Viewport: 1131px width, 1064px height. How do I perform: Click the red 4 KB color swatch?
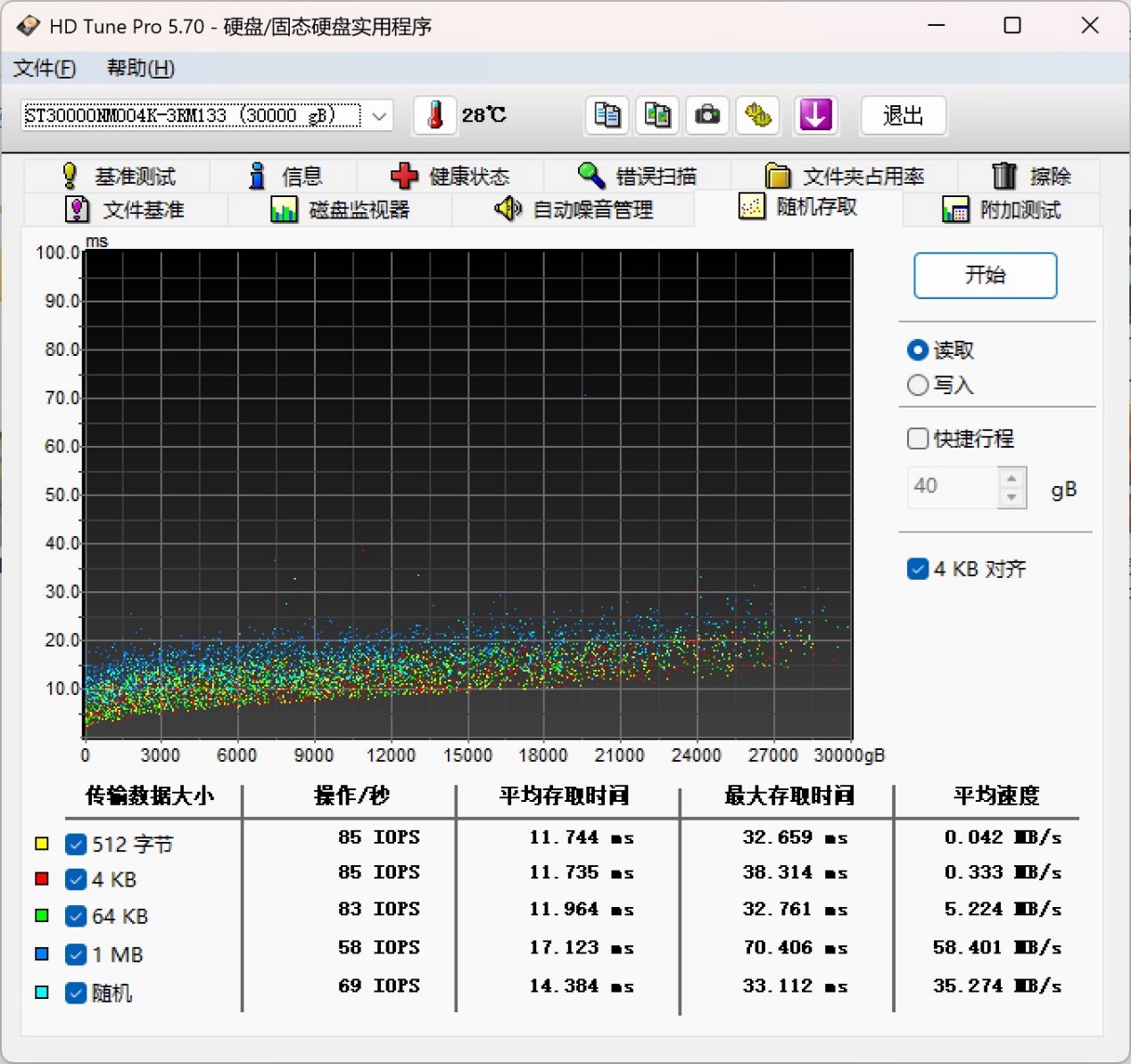pyautogui.click(x=42, y=879)
